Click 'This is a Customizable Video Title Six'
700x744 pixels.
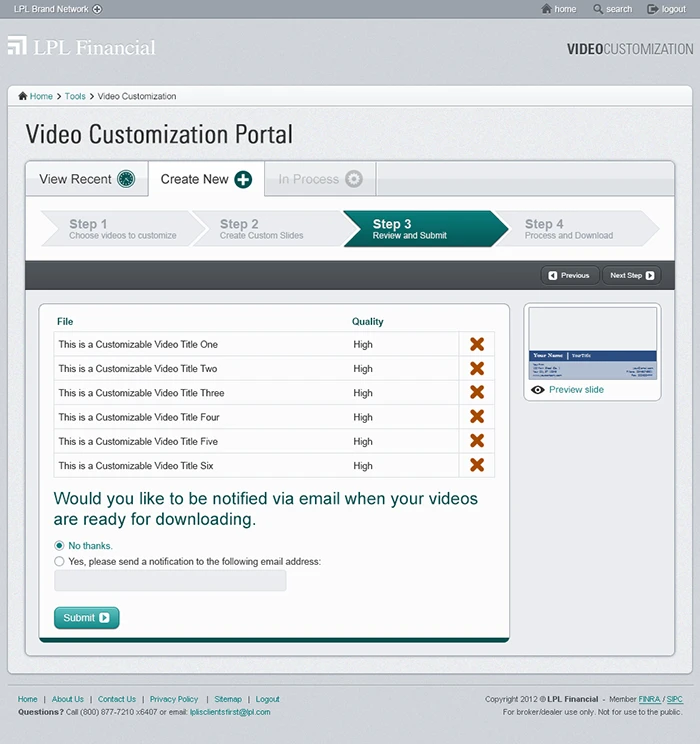(136, 465)
